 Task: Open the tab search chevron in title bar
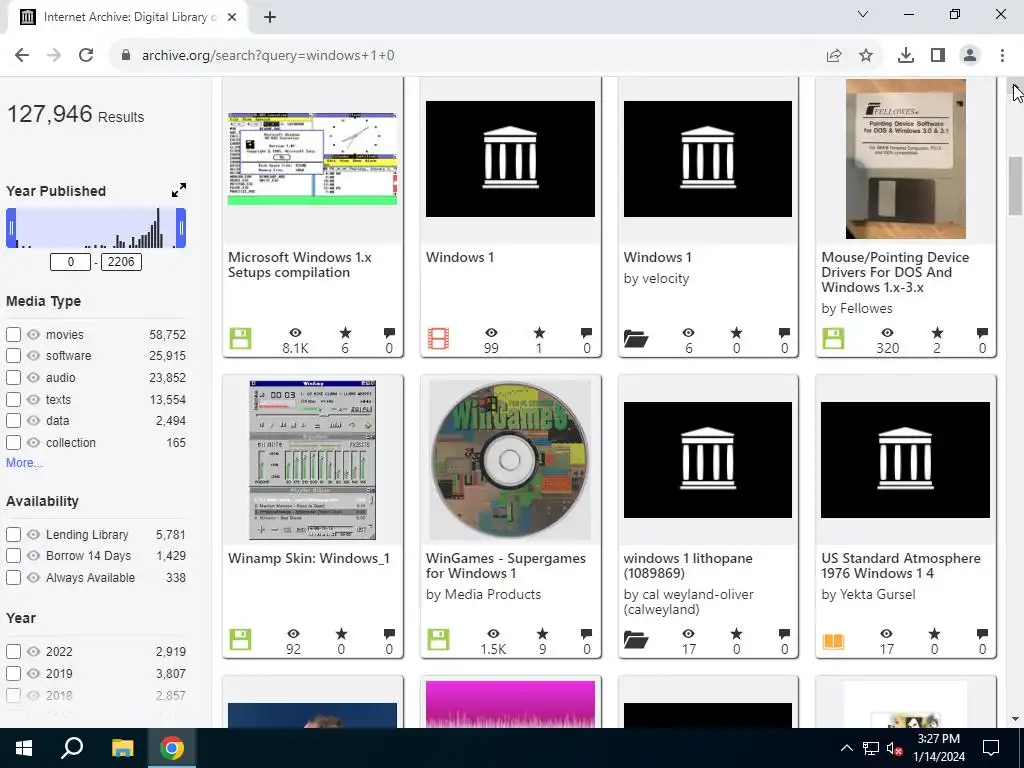point(863,14)
